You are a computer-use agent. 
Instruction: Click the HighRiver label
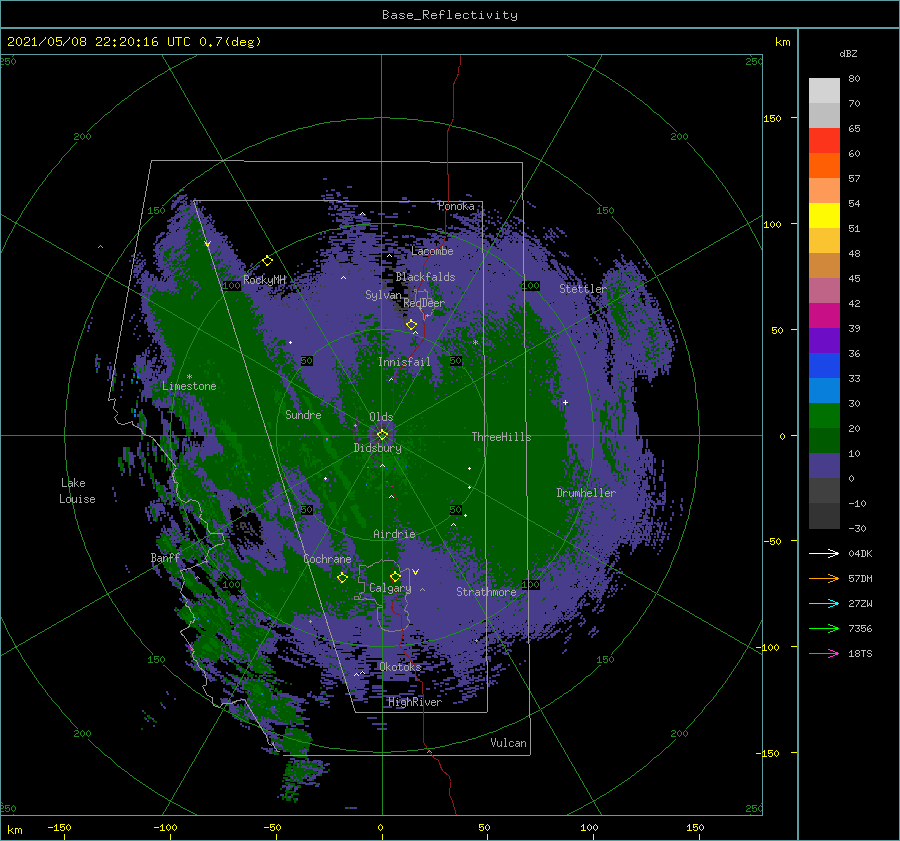[x=414, y=702]
